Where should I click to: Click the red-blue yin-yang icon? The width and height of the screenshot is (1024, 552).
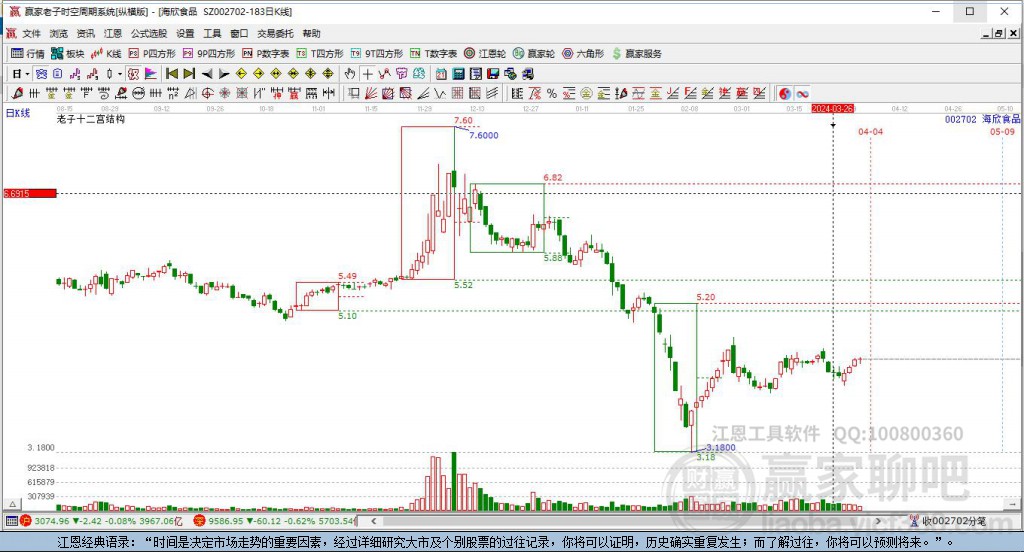pyautogui.click(x=785, y=93)
